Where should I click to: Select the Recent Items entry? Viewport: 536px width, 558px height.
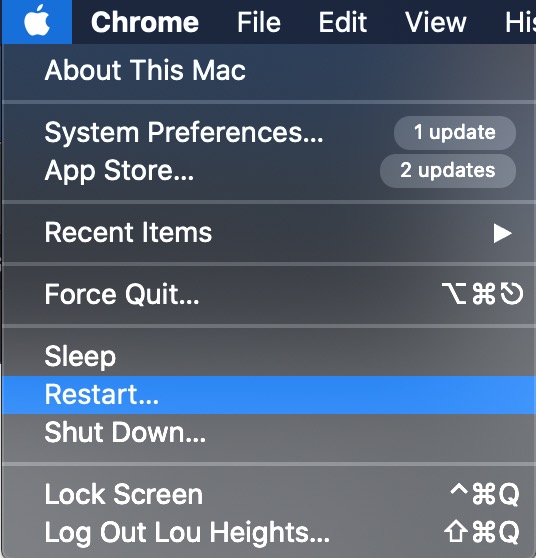click(269, 233)
